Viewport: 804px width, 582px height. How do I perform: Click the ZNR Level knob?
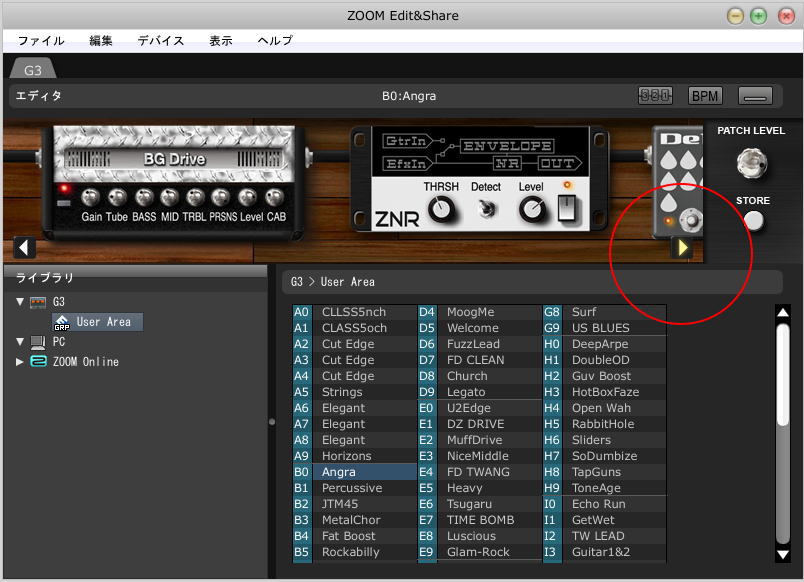click(532, 209)
